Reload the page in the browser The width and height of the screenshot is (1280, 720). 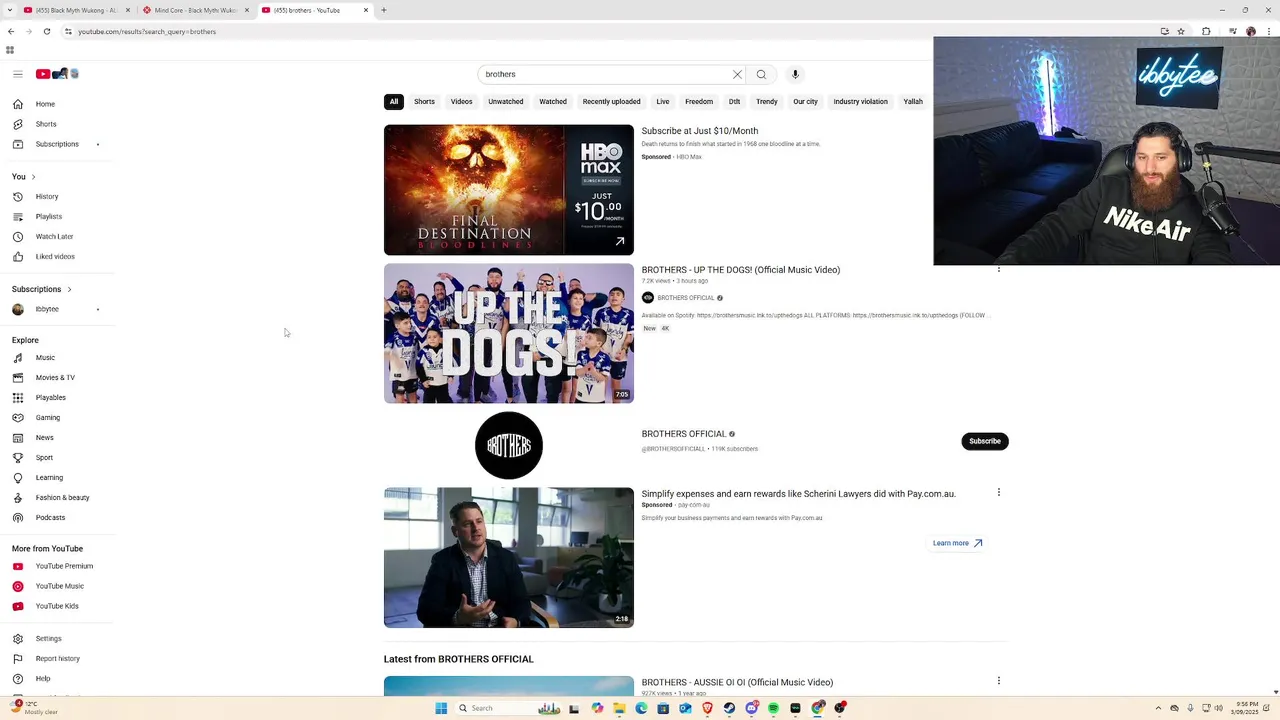click(x=46, y=31)
